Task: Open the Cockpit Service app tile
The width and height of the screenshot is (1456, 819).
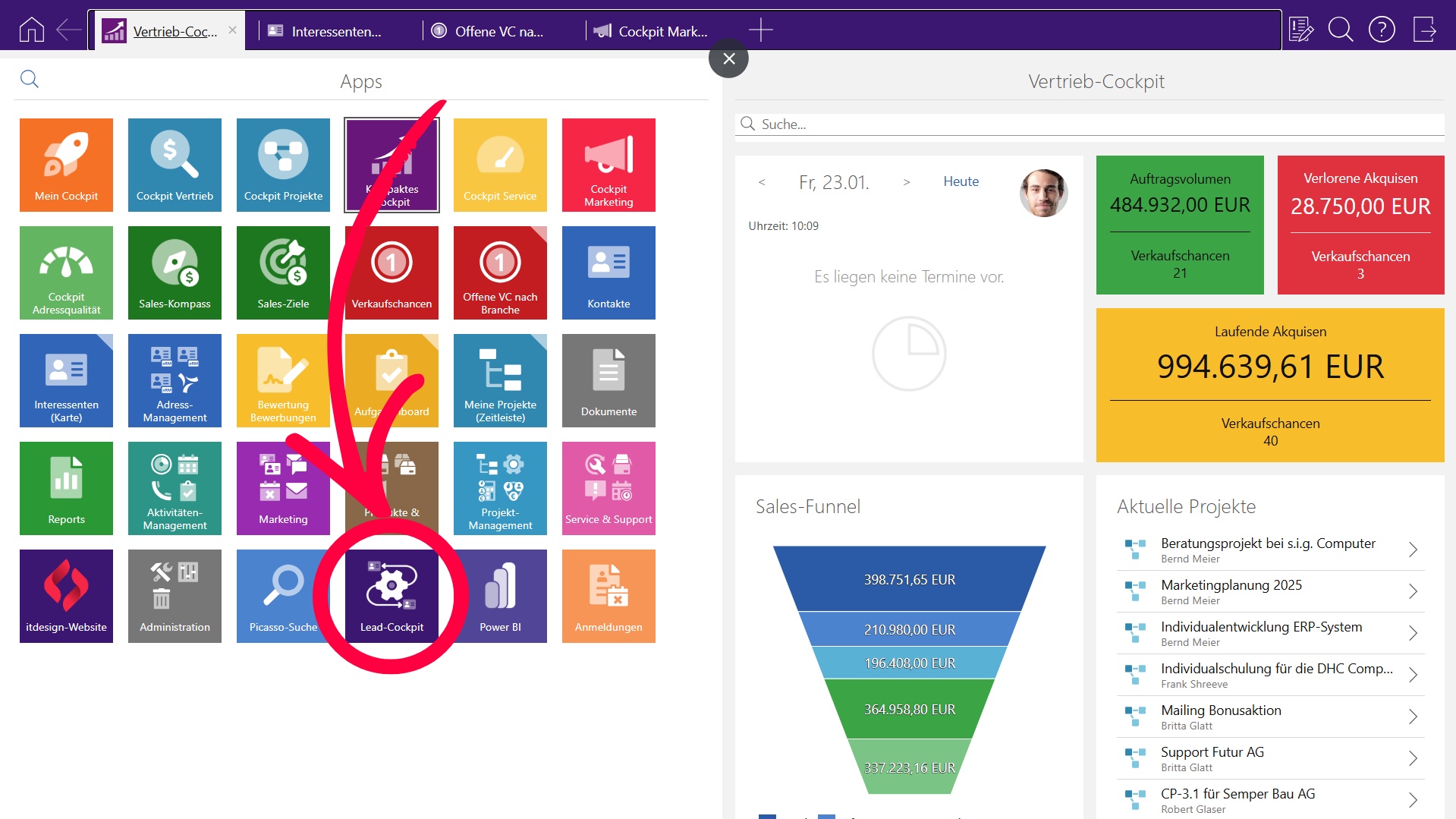Action: point(500,165)
